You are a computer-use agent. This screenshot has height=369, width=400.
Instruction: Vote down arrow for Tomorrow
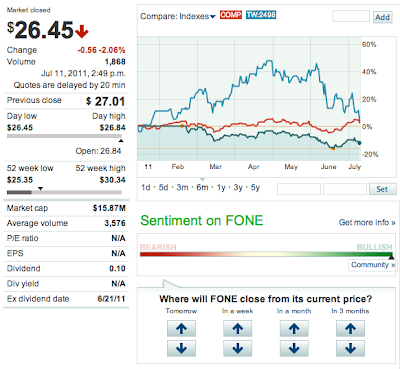181,348
